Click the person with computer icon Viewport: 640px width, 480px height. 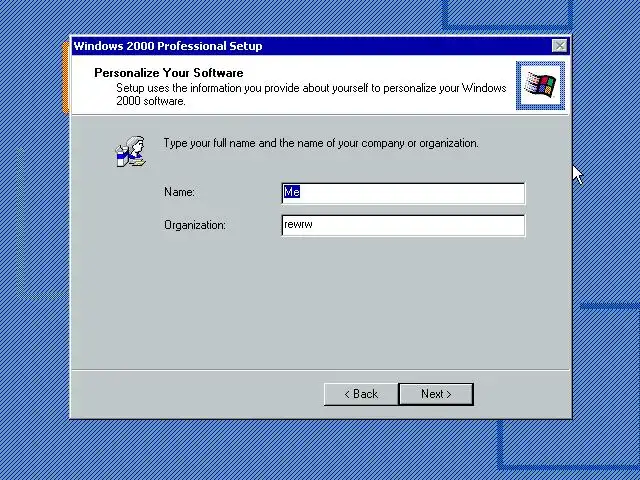pos(131,152)
